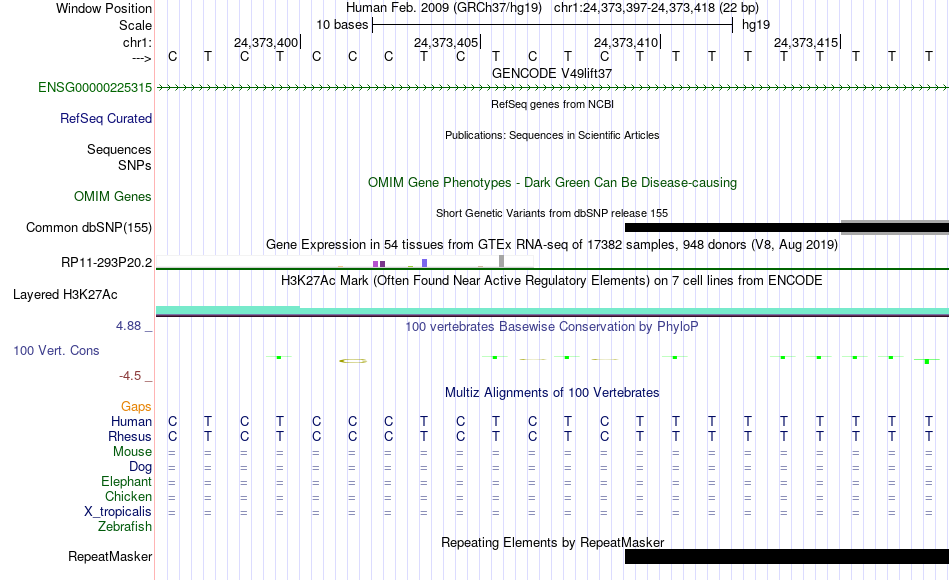The image size is (950, 580).
Task: Click the Basewise Conservation by PhyloP title
Action: coord(552,327)
